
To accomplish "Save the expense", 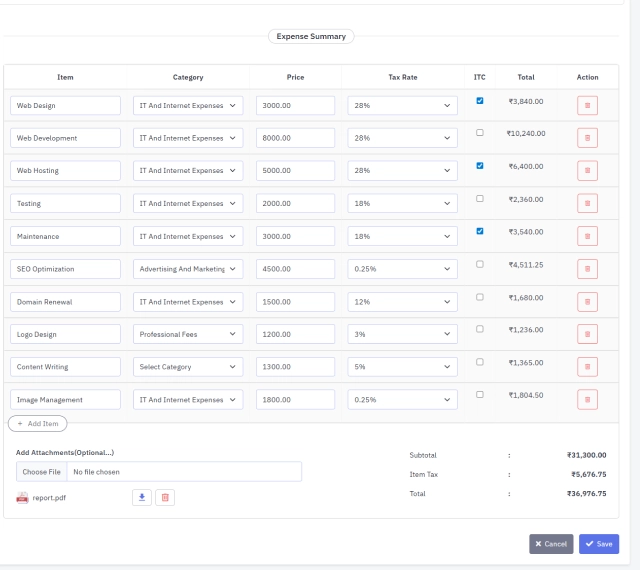I will [x=599, y=544].
